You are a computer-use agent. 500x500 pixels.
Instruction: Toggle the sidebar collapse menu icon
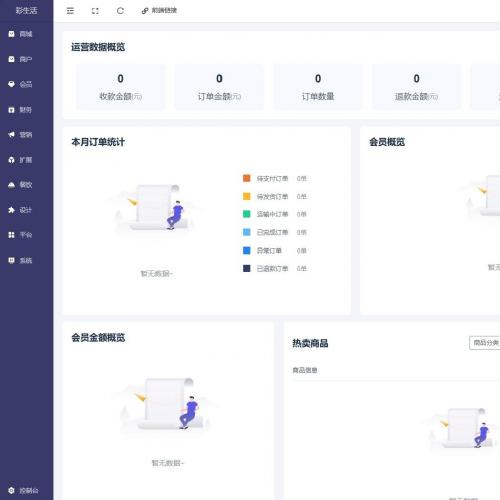coord(70,11)
